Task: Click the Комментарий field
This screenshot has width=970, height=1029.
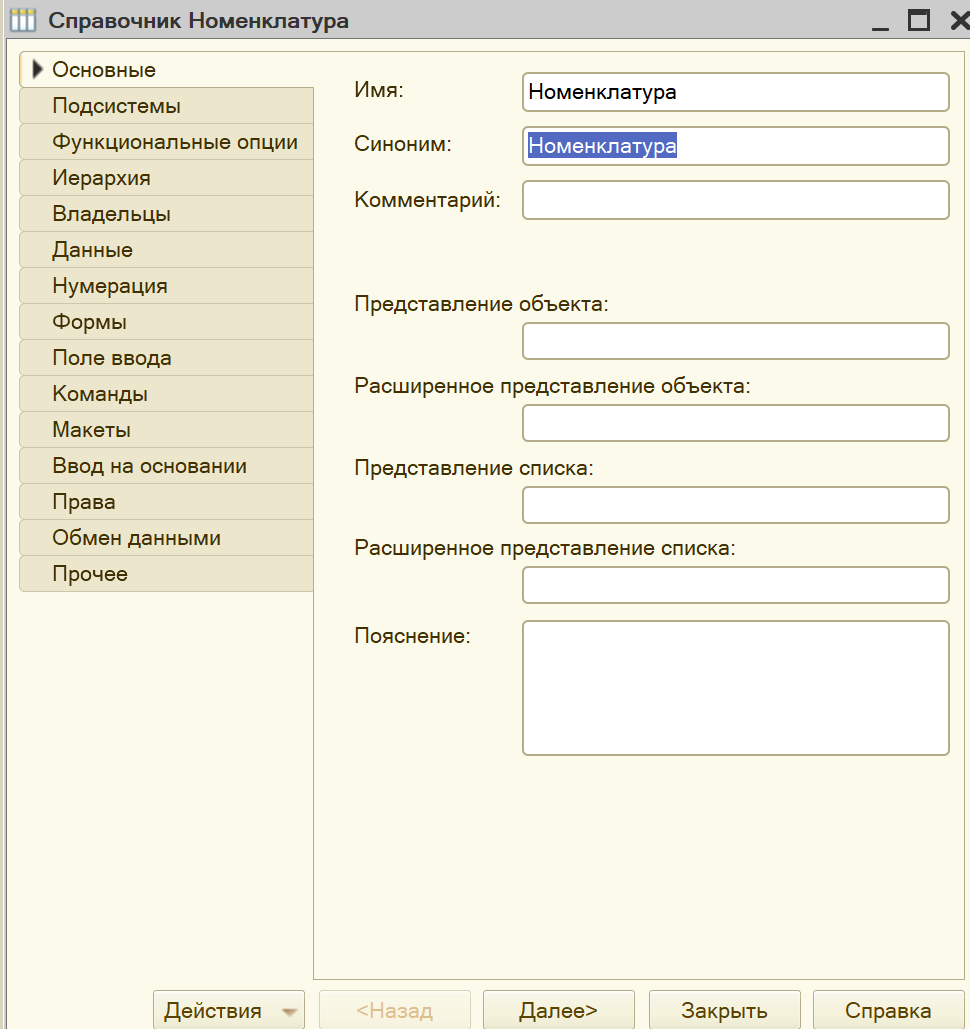Action: (736, 200)
